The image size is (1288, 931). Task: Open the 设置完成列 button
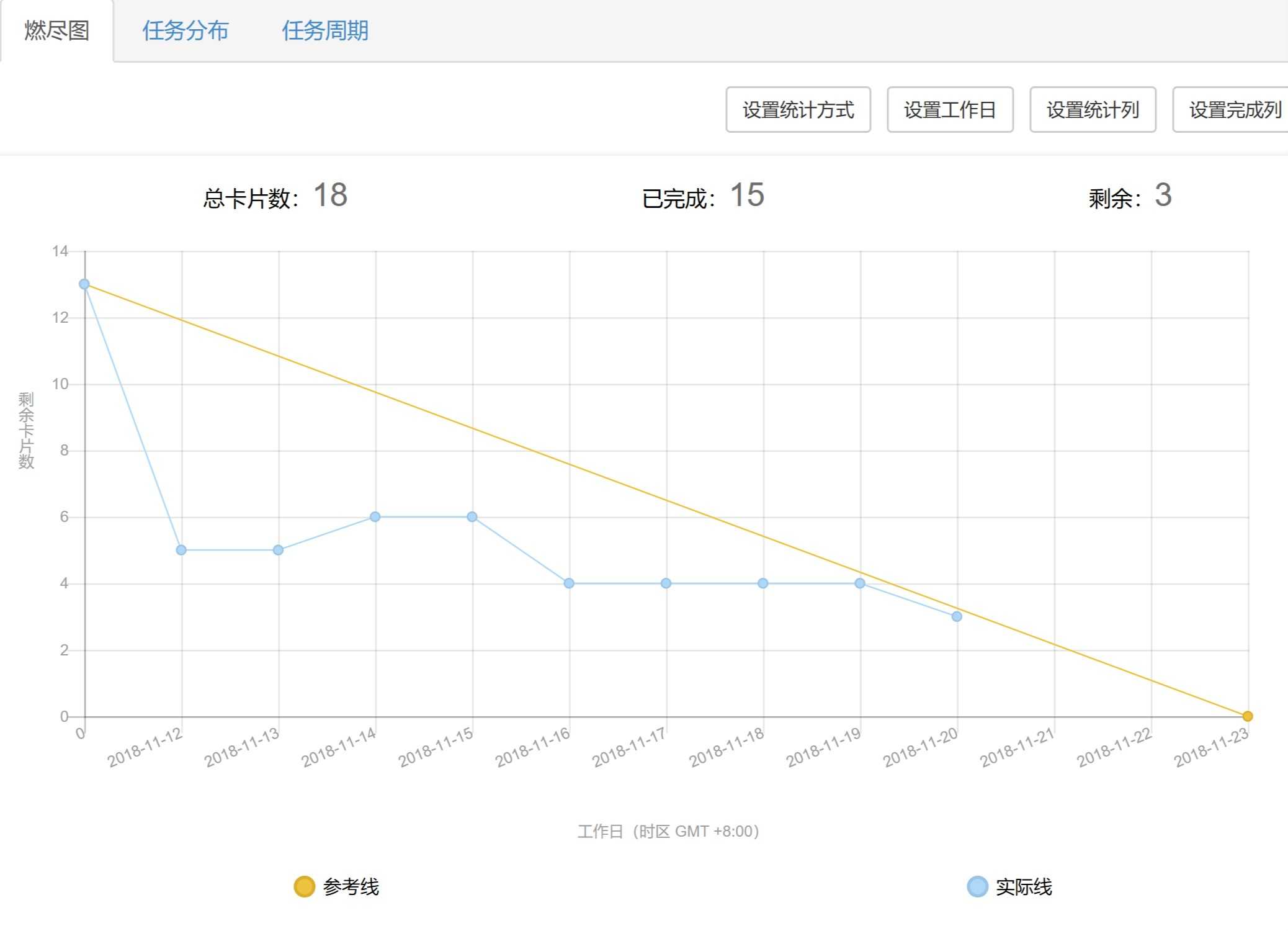point(1232,110)
